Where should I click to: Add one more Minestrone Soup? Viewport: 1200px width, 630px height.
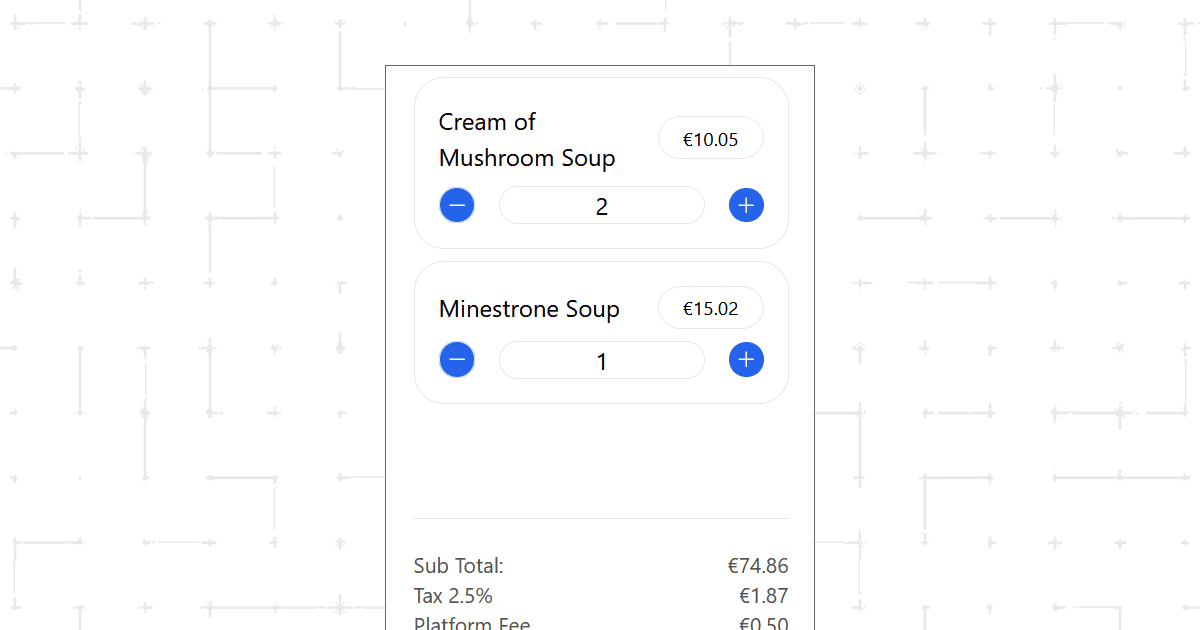point(746,359)
